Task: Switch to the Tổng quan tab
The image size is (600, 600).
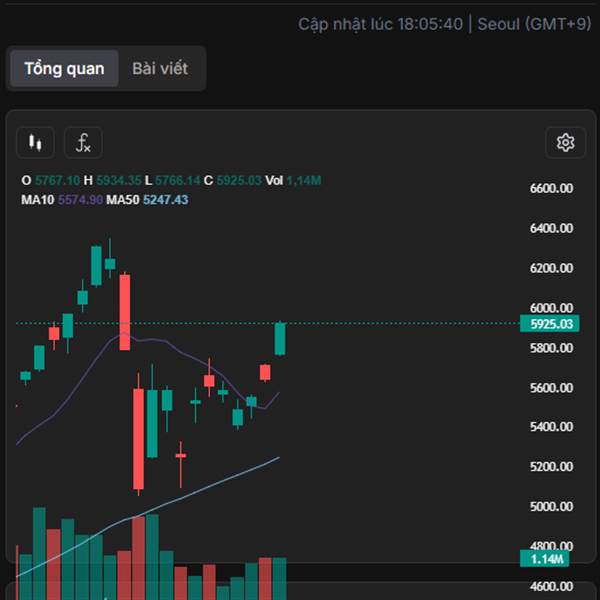Action: pyautogui.click(x=64, y=69)
